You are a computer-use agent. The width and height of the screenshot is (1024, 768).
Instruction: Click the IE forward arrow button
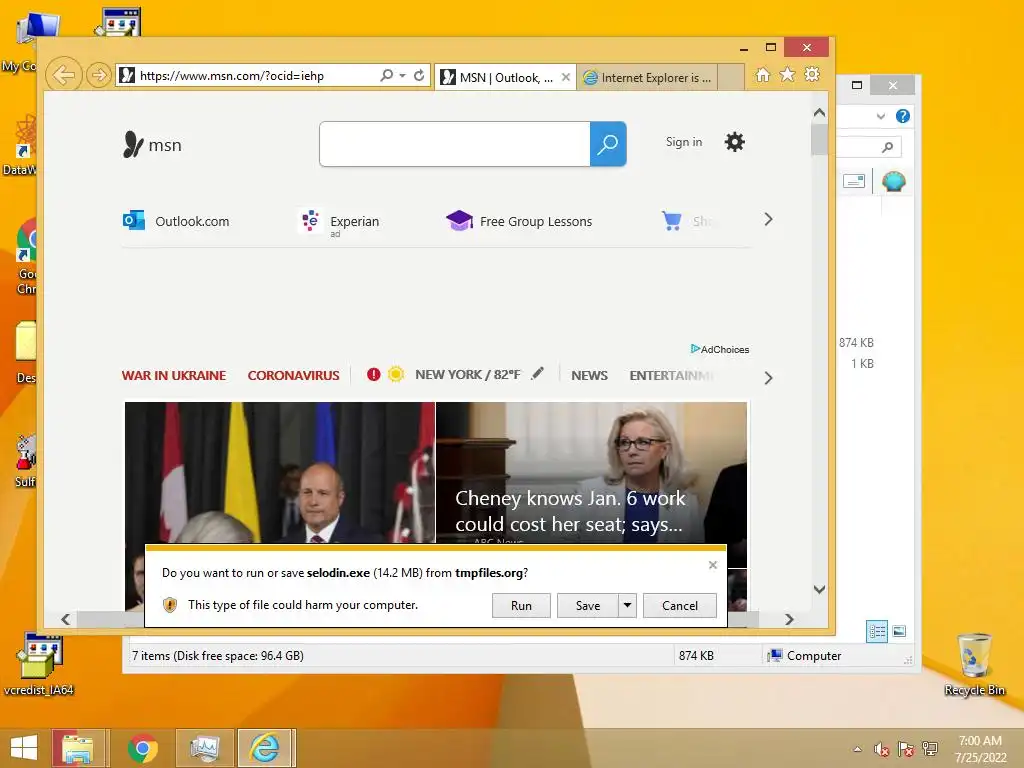coord(99,75)
